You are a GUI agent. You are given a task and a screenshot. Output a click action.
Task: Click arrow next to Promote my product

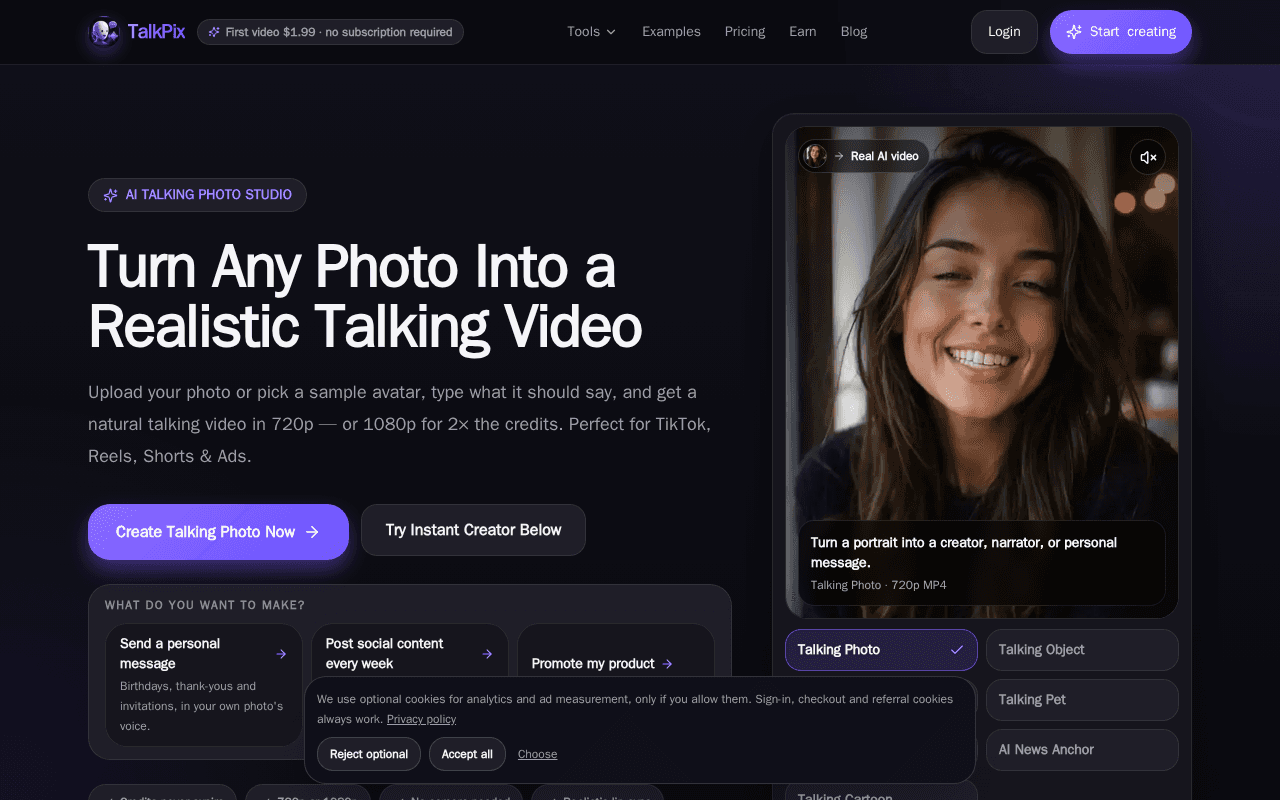point(667,664)
